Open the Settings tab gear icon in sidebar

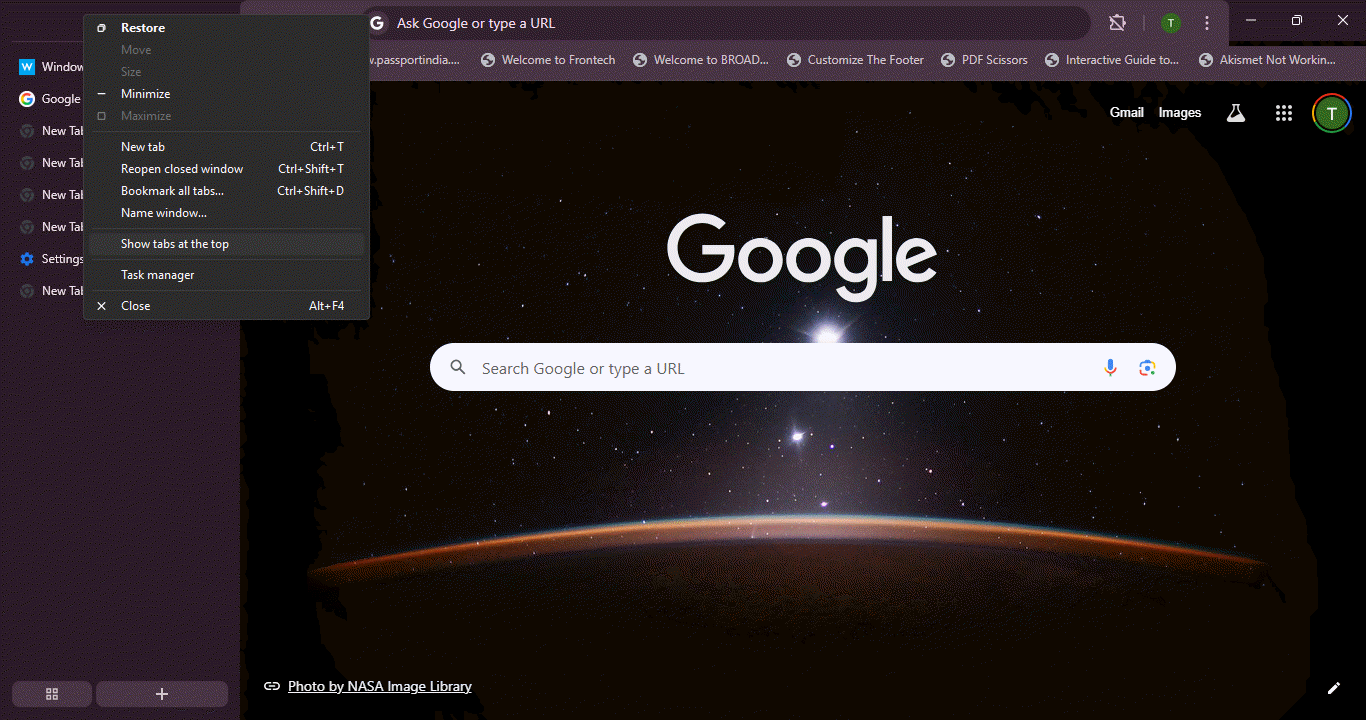point(26,258)
